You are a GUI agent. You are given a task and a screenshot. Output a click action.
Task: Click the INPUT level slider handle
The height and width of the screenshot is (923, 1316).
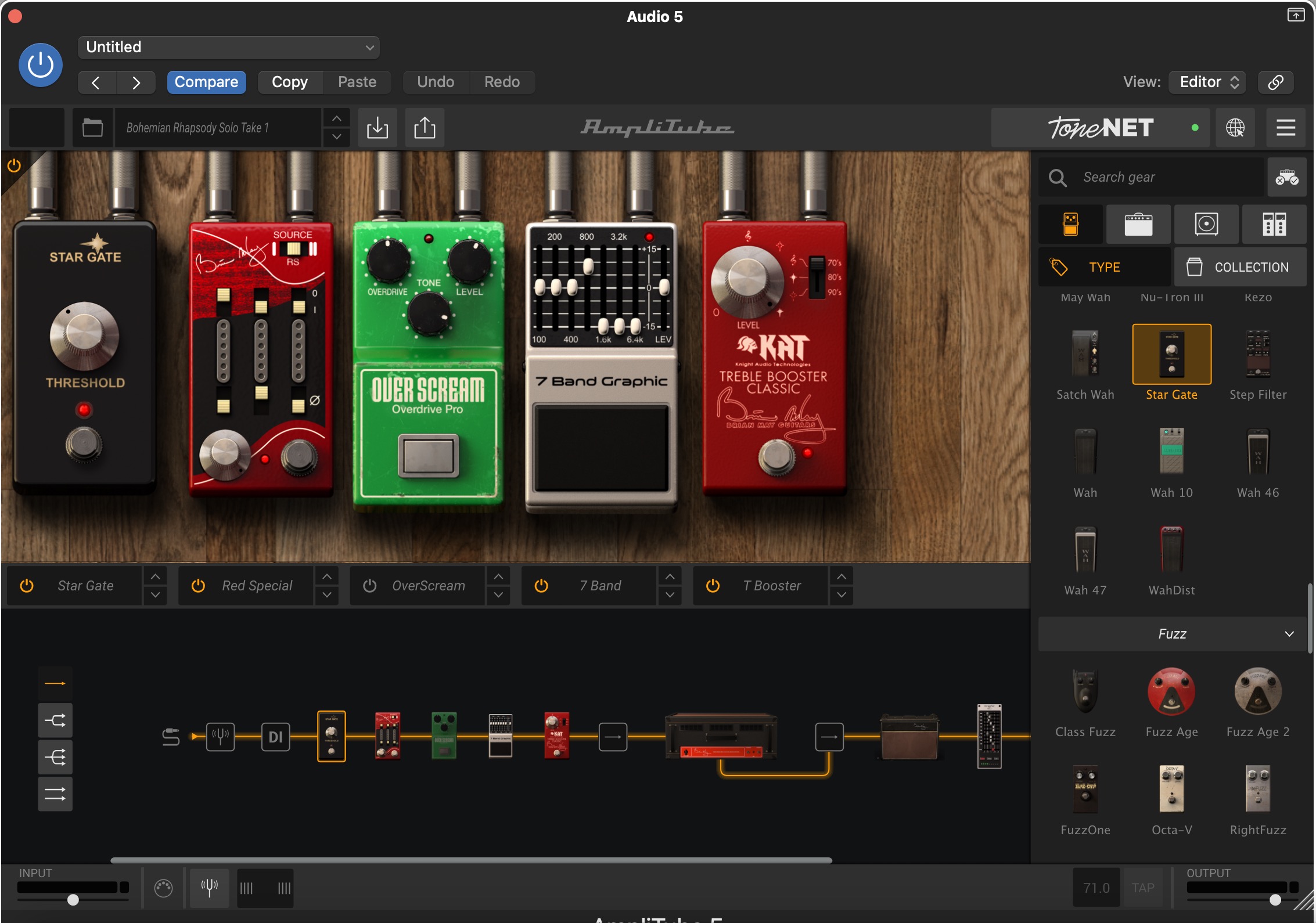[73, 899]
